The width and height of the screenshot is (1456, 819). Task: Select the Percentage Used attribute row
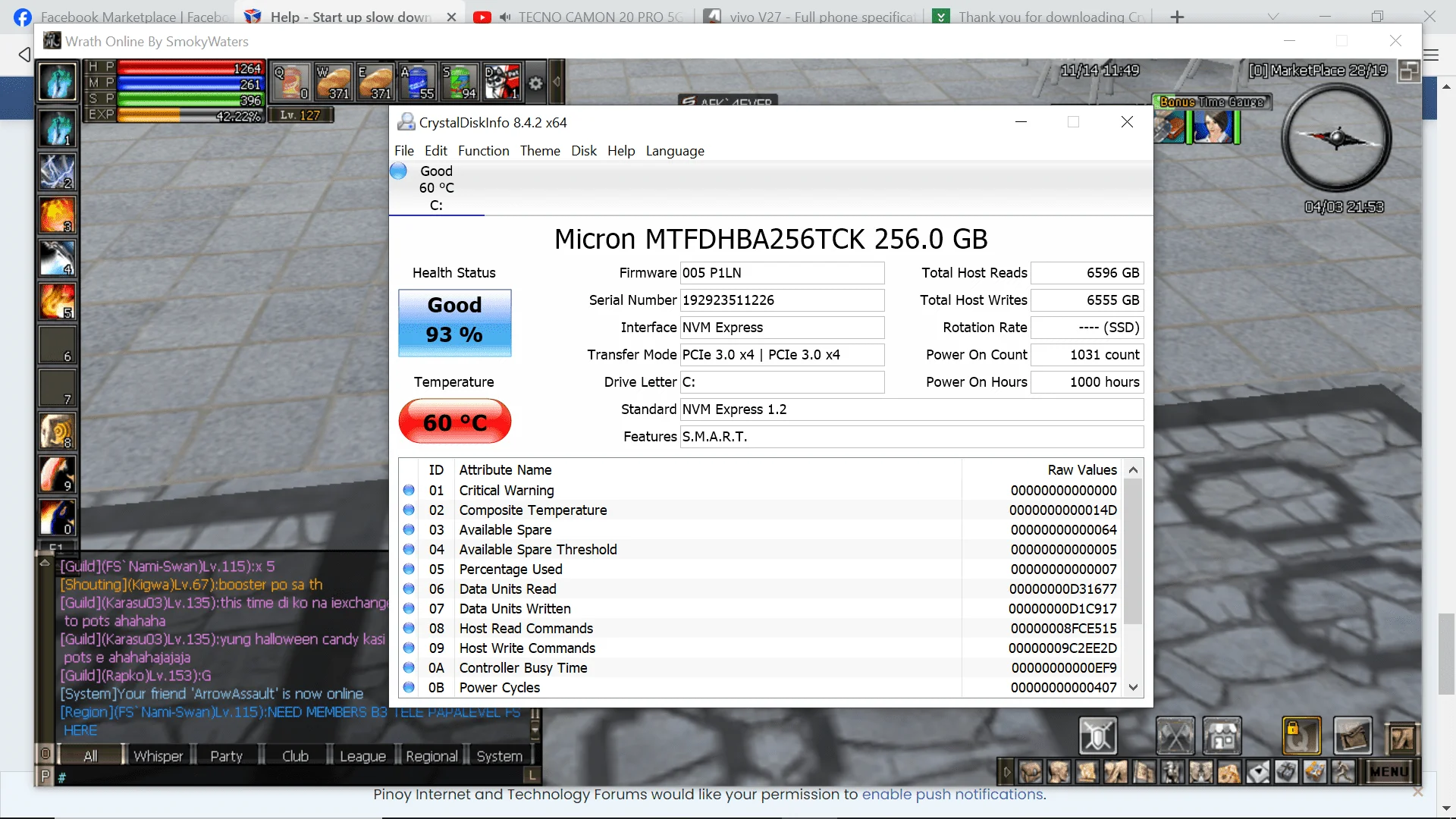[x=761, y=570]
